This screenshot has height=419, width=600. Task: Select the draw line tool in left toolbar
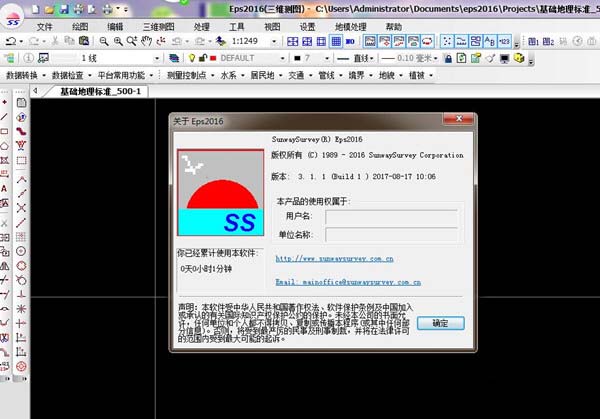pos(4,117)
